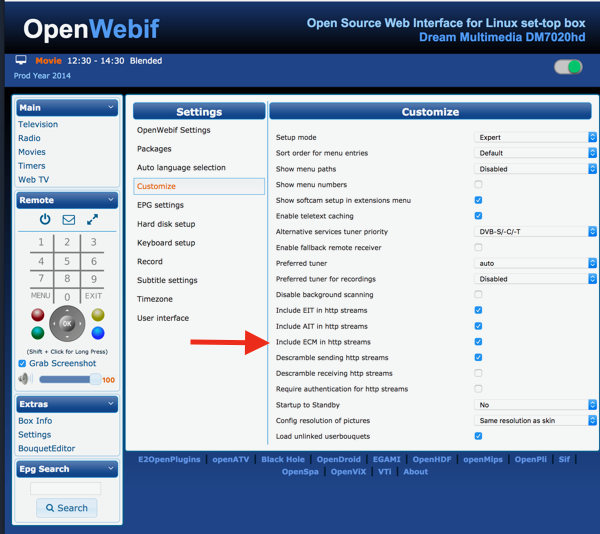Uncheck Include ECM in http streams
600x534 pixels.
click(478, 342)
